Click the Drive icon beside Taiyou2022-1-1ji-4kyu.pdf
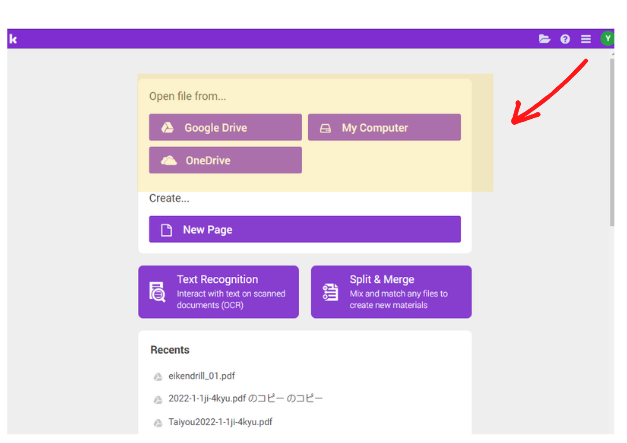 [x=158, y=423]
